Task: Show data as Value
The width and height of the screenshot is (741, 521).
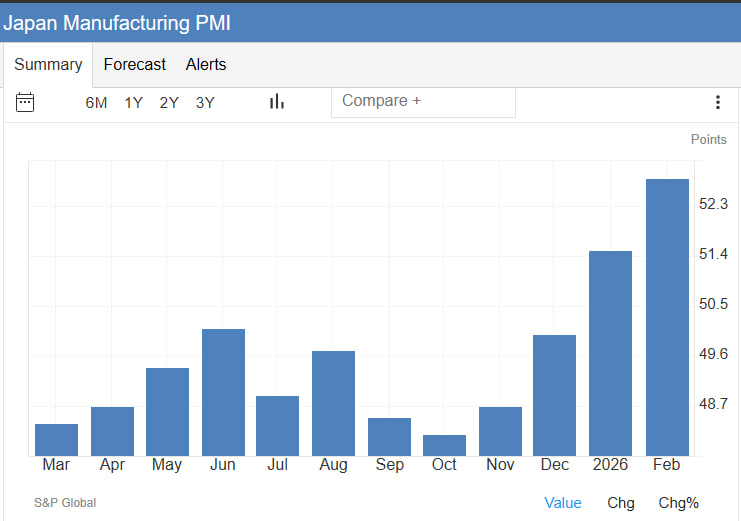Action: [563, 503]
